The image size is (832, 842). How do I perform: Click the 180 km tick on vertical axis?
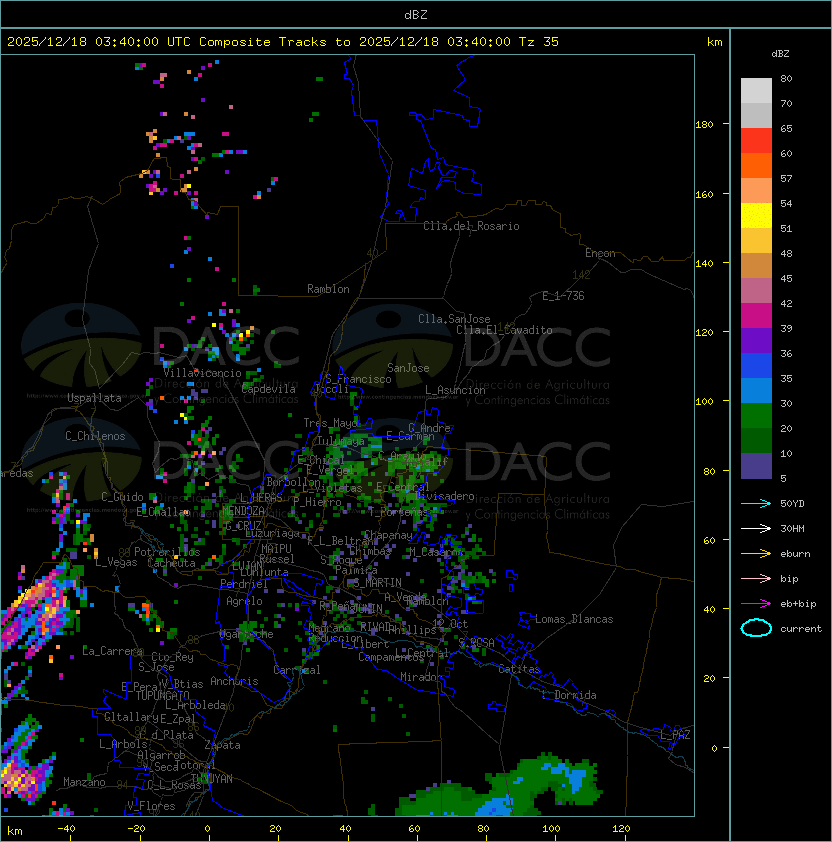click(x=704, y=125)
